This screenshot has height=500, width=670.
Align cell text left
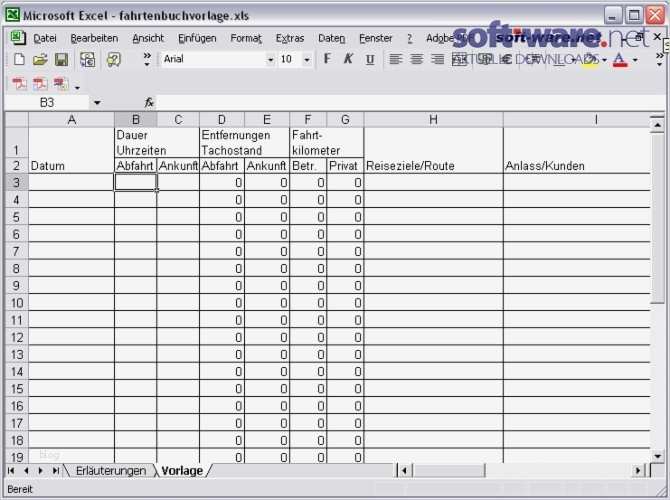[396, 59]
